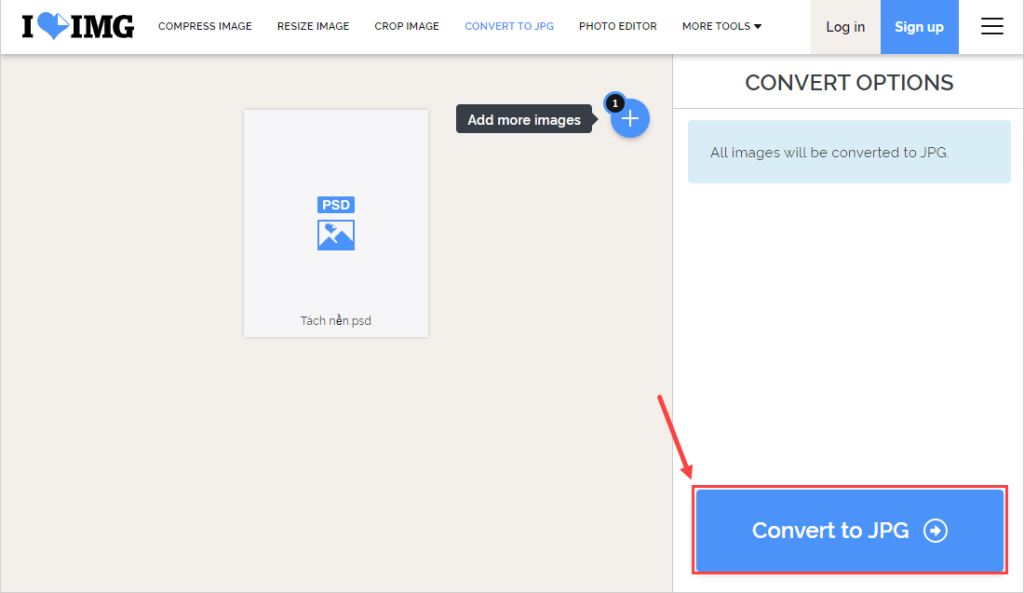The width and height of the screenshot is (1024, 593).
Task: Click the Log in button
Action: pos(844,27)
